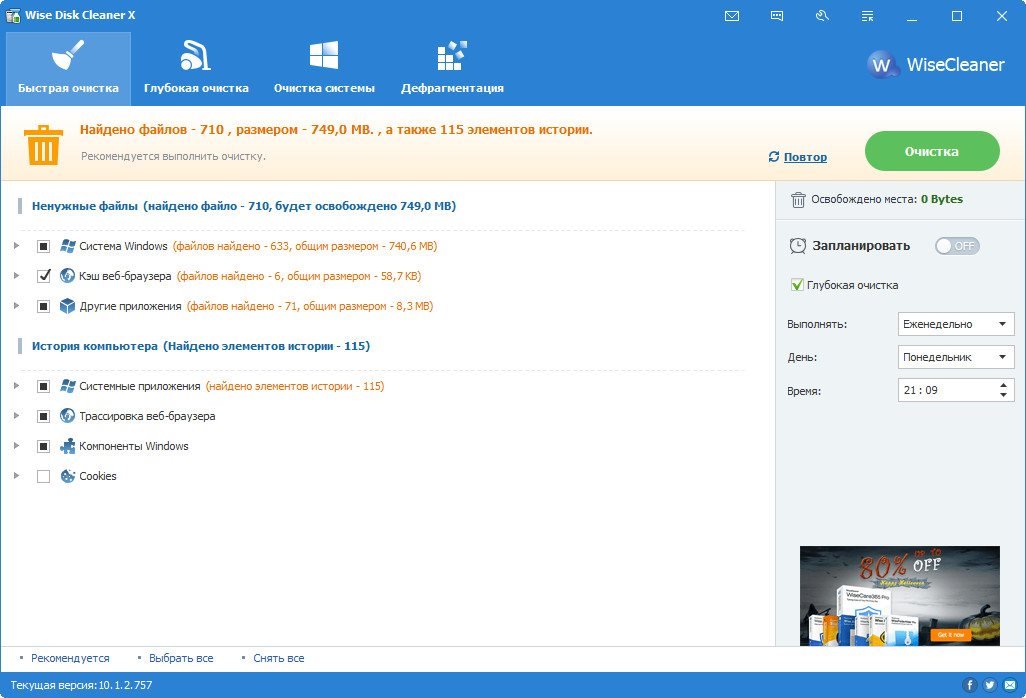The width and height of the screenshot is (1026, 698).
Task: Click the WiseCleaner logo
Action: [x=935, y=65]
